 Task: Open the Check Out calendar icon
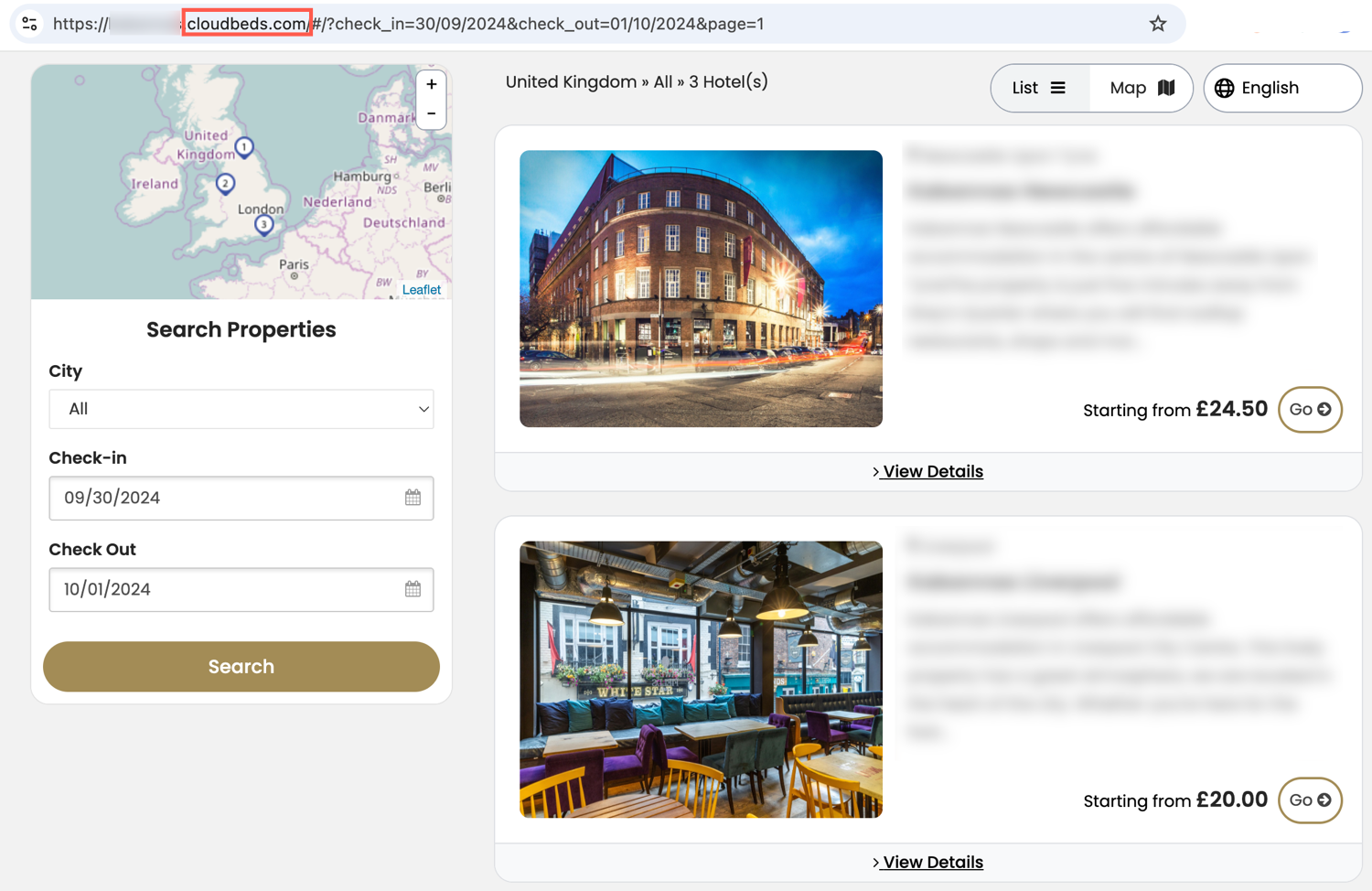tap(413, 589)
